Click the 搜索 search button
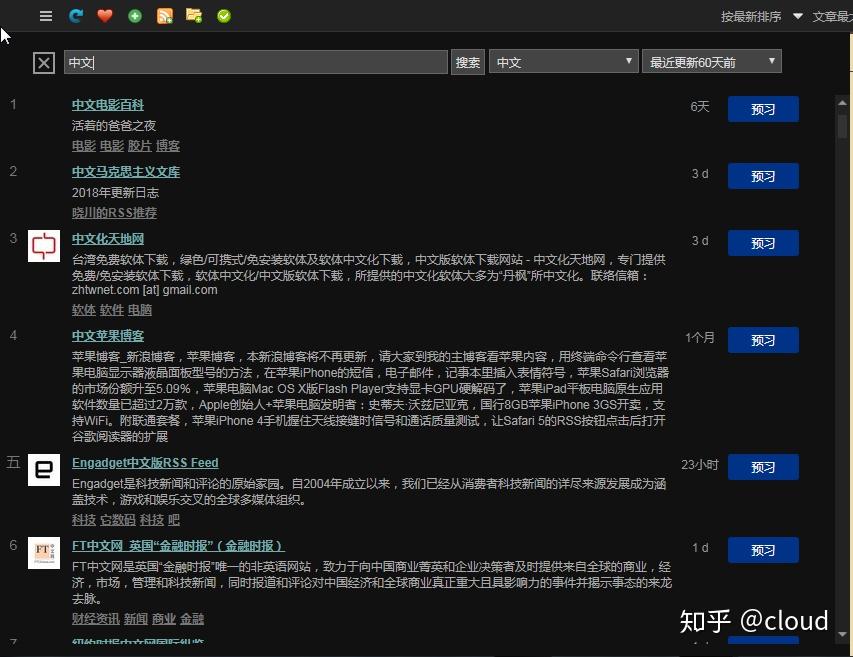The image size is (853, 657). pos(467,61)
